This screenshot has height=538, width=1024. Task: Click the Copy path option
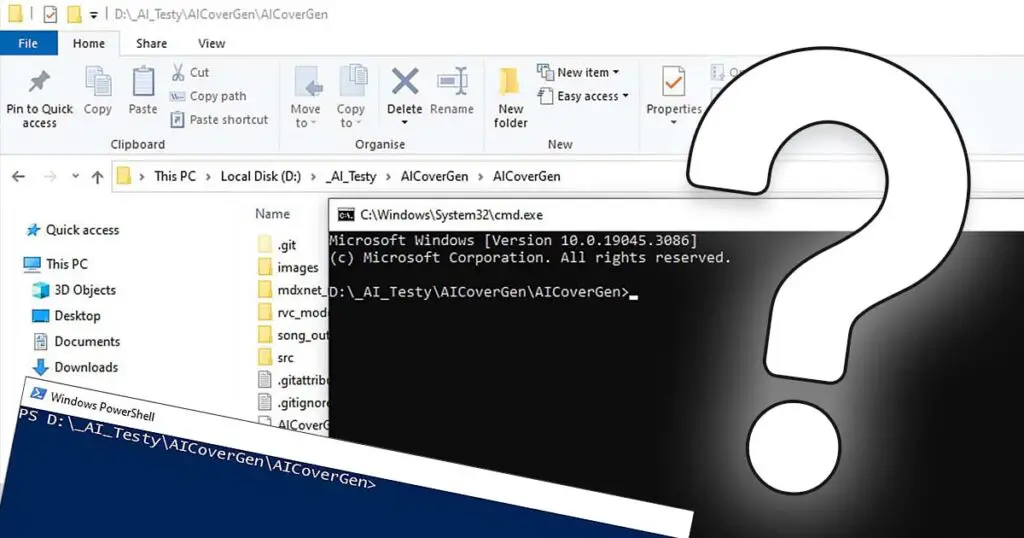[208, 97]
